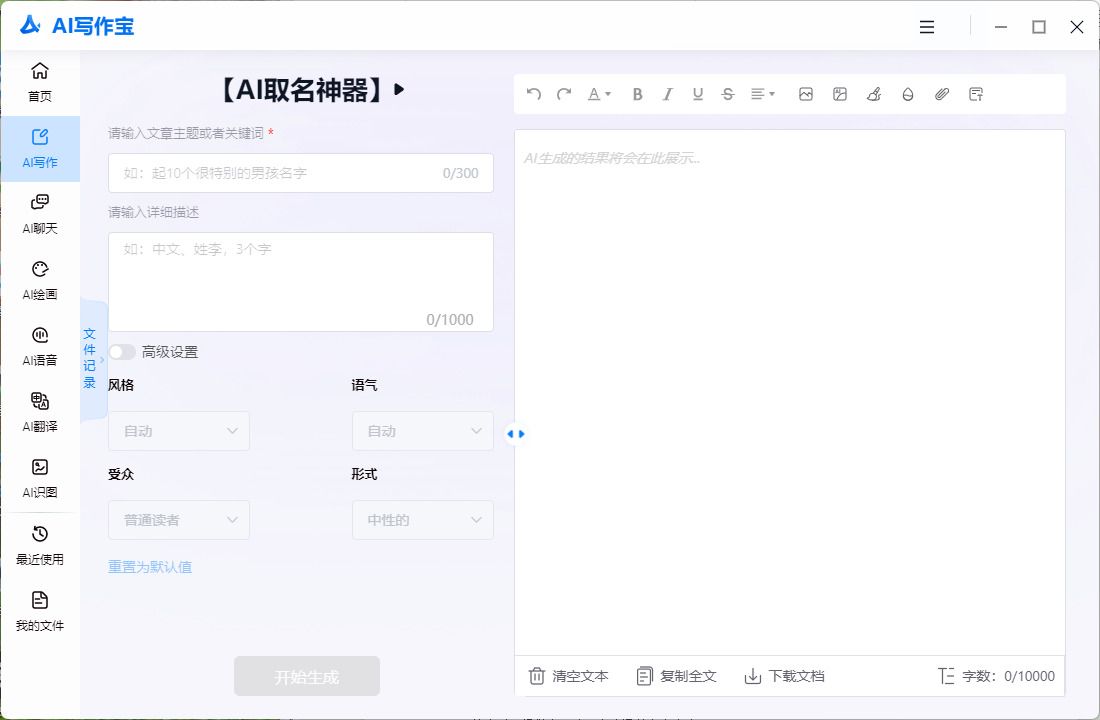The width and height of the screenshot is (1100, 720).
Task: Show 最近使用 recently used items
Action: (40, 545)
